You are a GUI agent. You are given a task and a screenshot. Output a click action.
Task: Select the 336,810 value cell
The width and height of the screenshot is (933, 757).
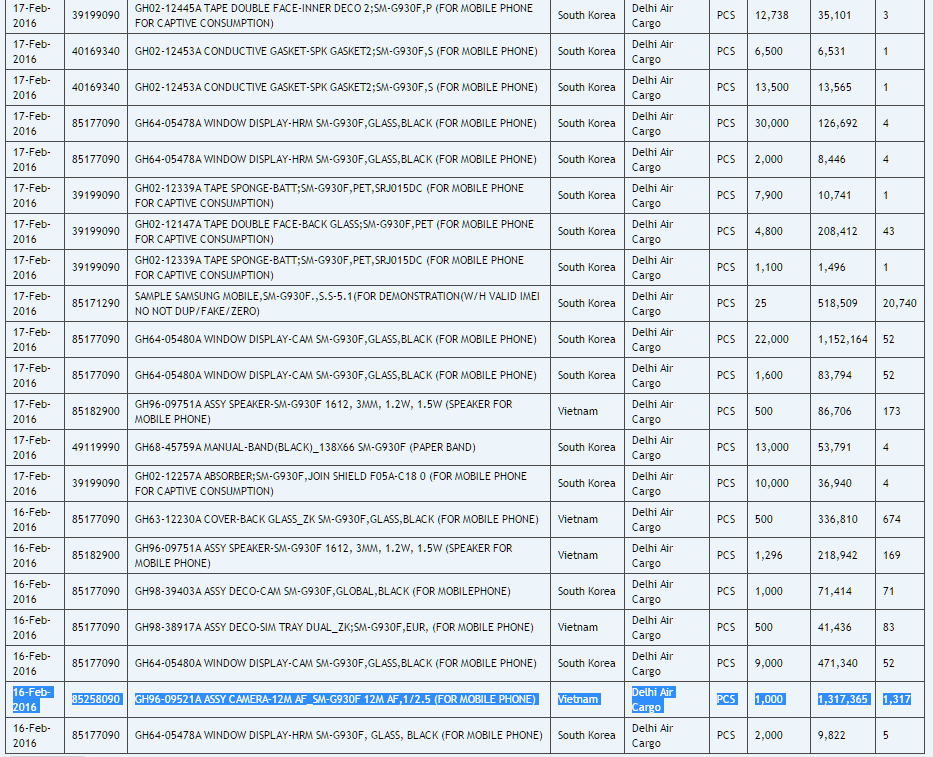point(837,519)
